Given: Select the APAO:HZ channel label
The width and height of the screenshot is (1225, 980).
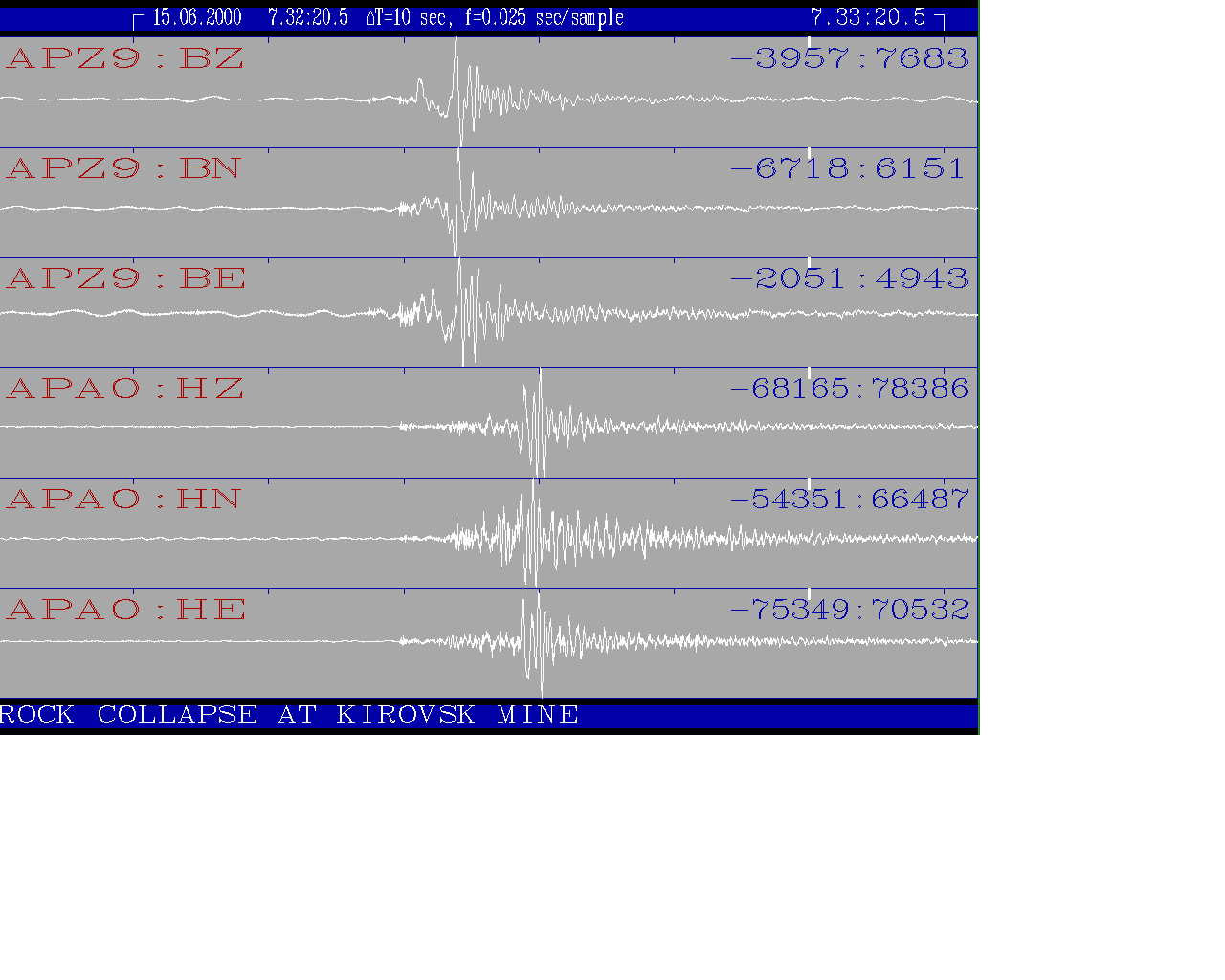Looking at the screenshot, I should pyautogui.click(x=125, y=389).
